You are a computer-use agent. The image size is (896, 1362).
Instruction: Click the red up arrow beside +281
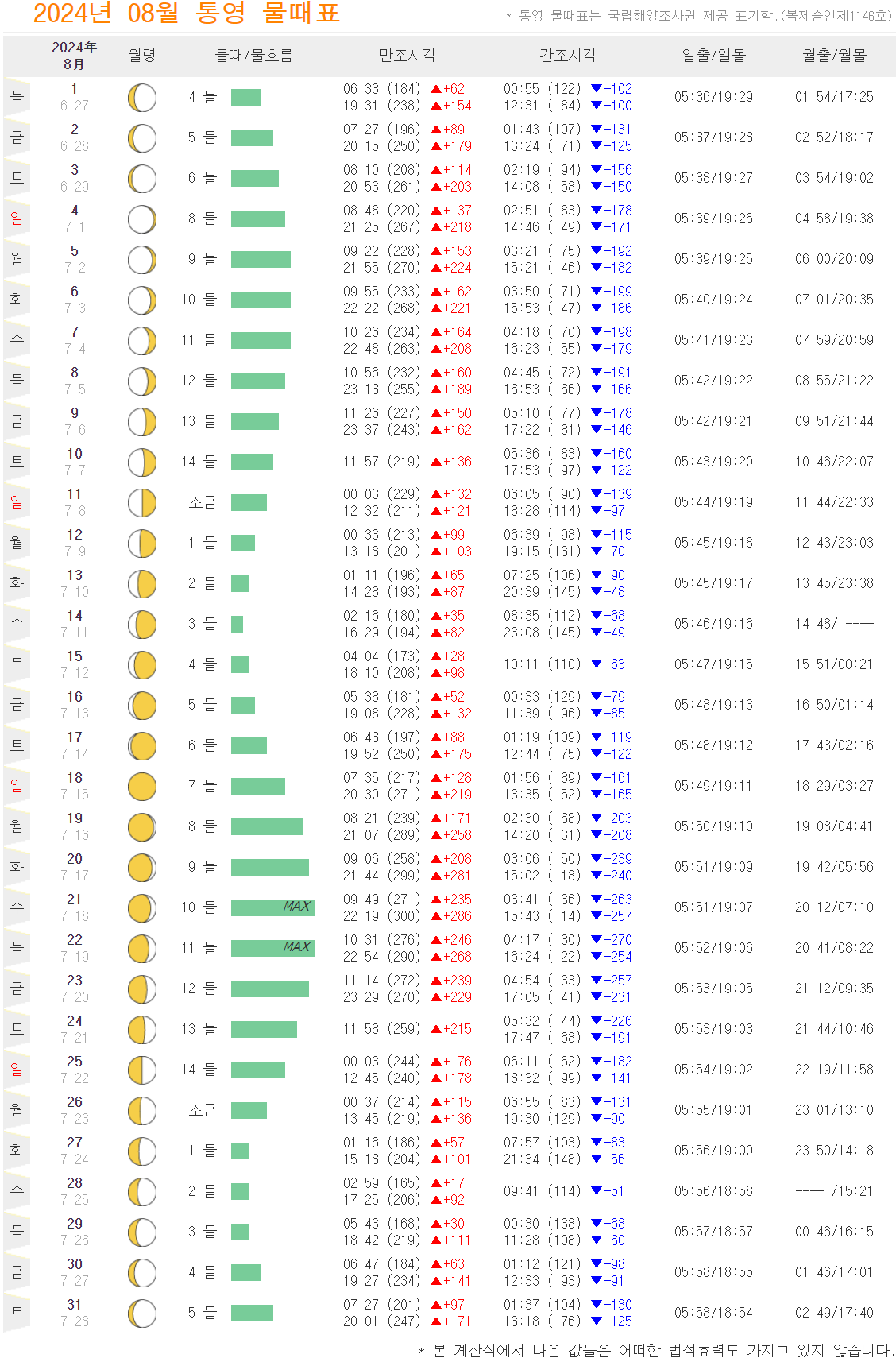point(436,876)
